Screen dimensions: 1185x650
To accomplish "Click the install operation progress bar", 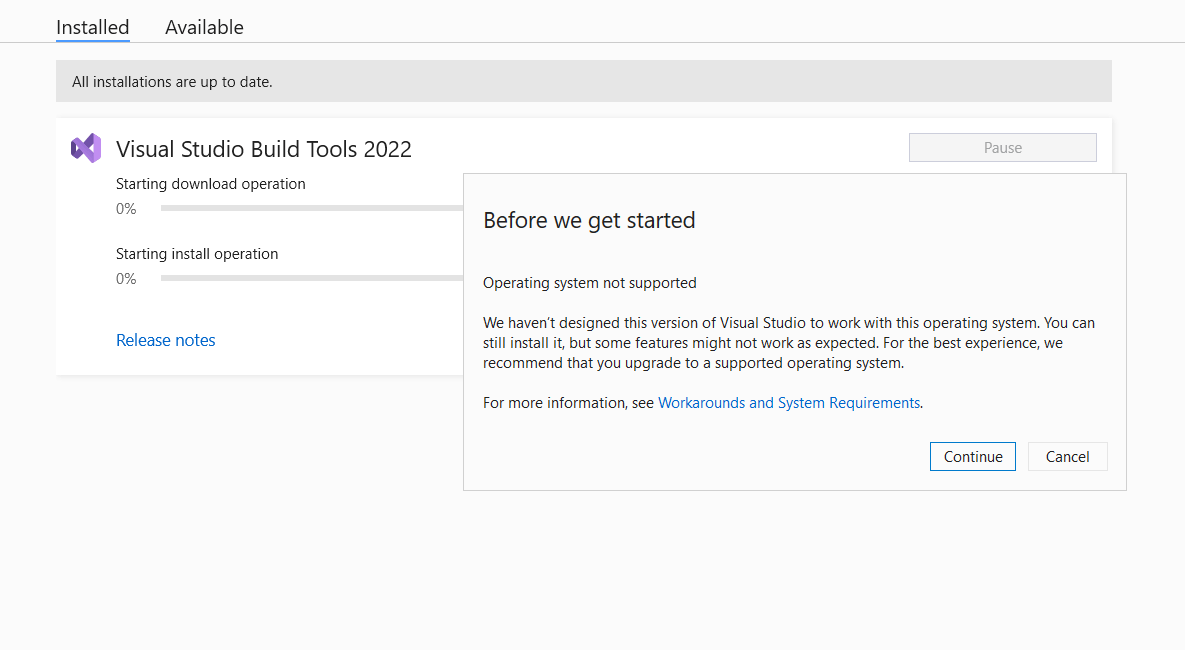I will (311, 278).
